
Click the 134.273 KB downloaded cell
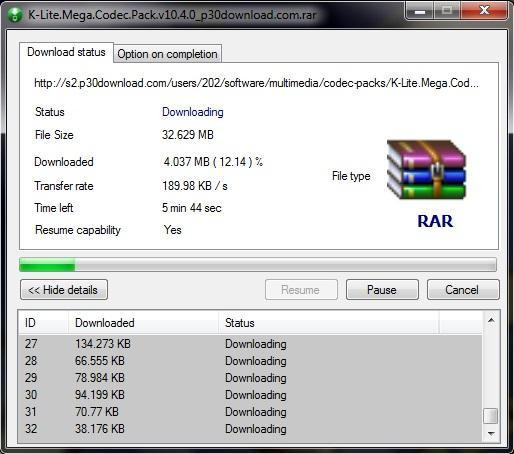[103, 344]
